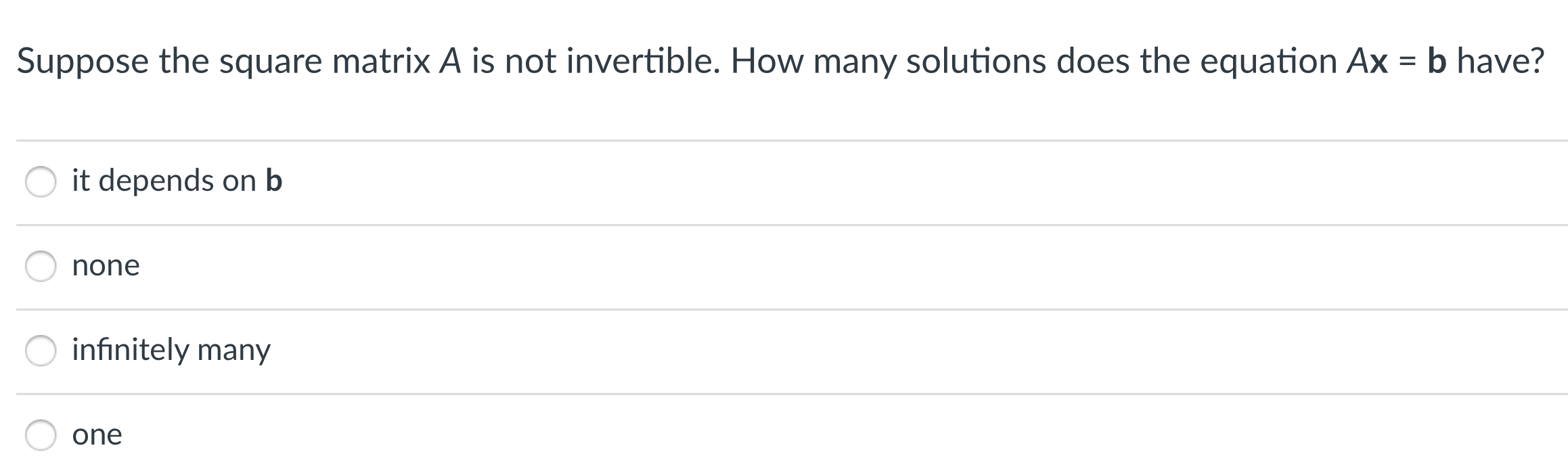Click the 'it depends on b' answer text
1568x475 pixels.
177,180
